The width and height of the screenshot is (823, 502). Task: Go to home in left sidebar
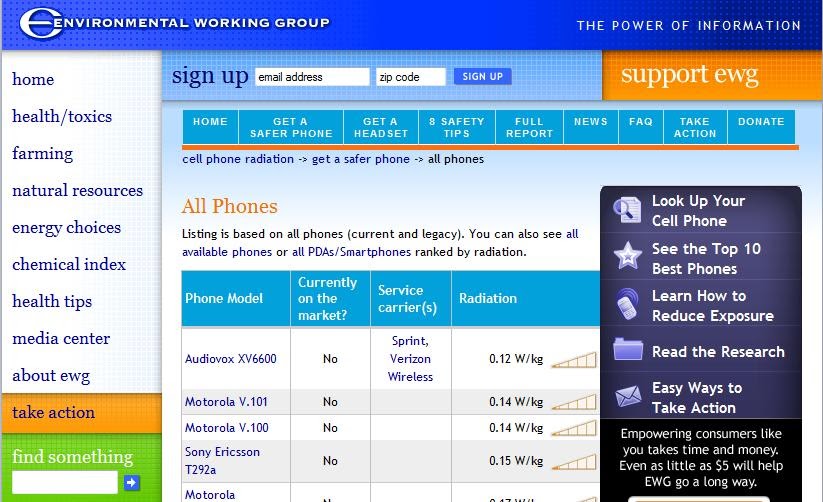click(33, 79)
